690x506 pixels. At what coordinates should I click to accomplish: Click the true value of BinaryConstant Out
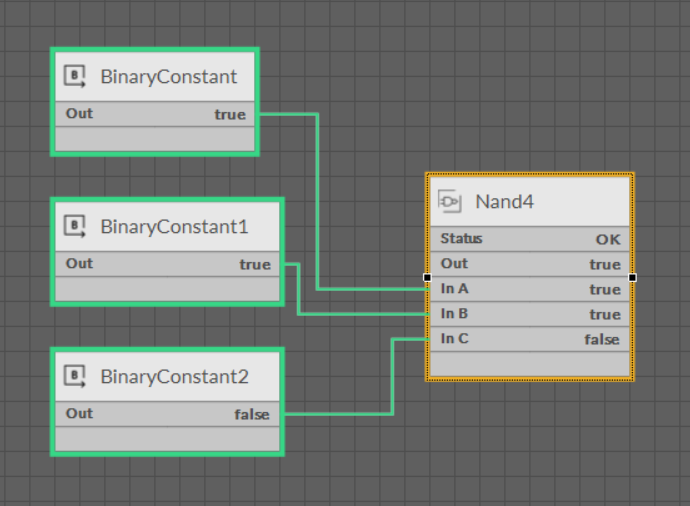click(x=230, y=114)
